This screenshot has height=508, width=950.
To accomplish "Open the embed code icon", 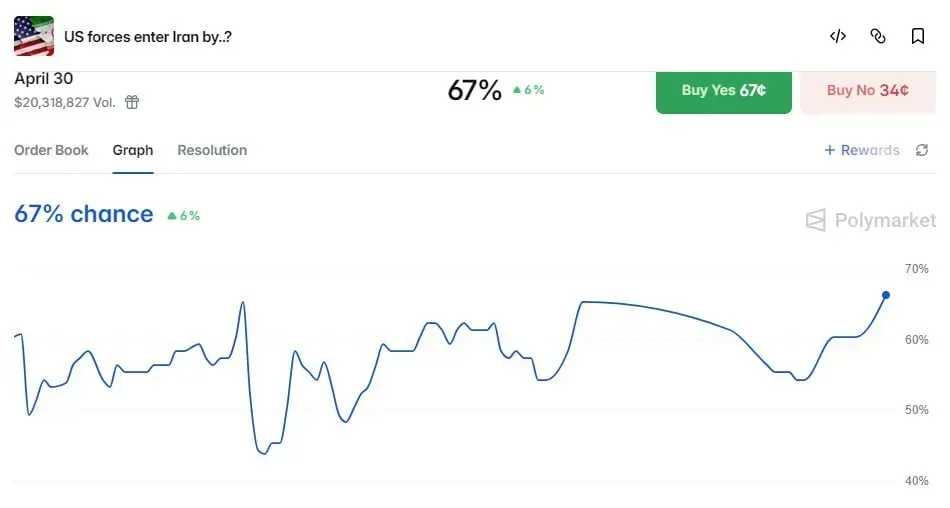I will tap(838, 37).
